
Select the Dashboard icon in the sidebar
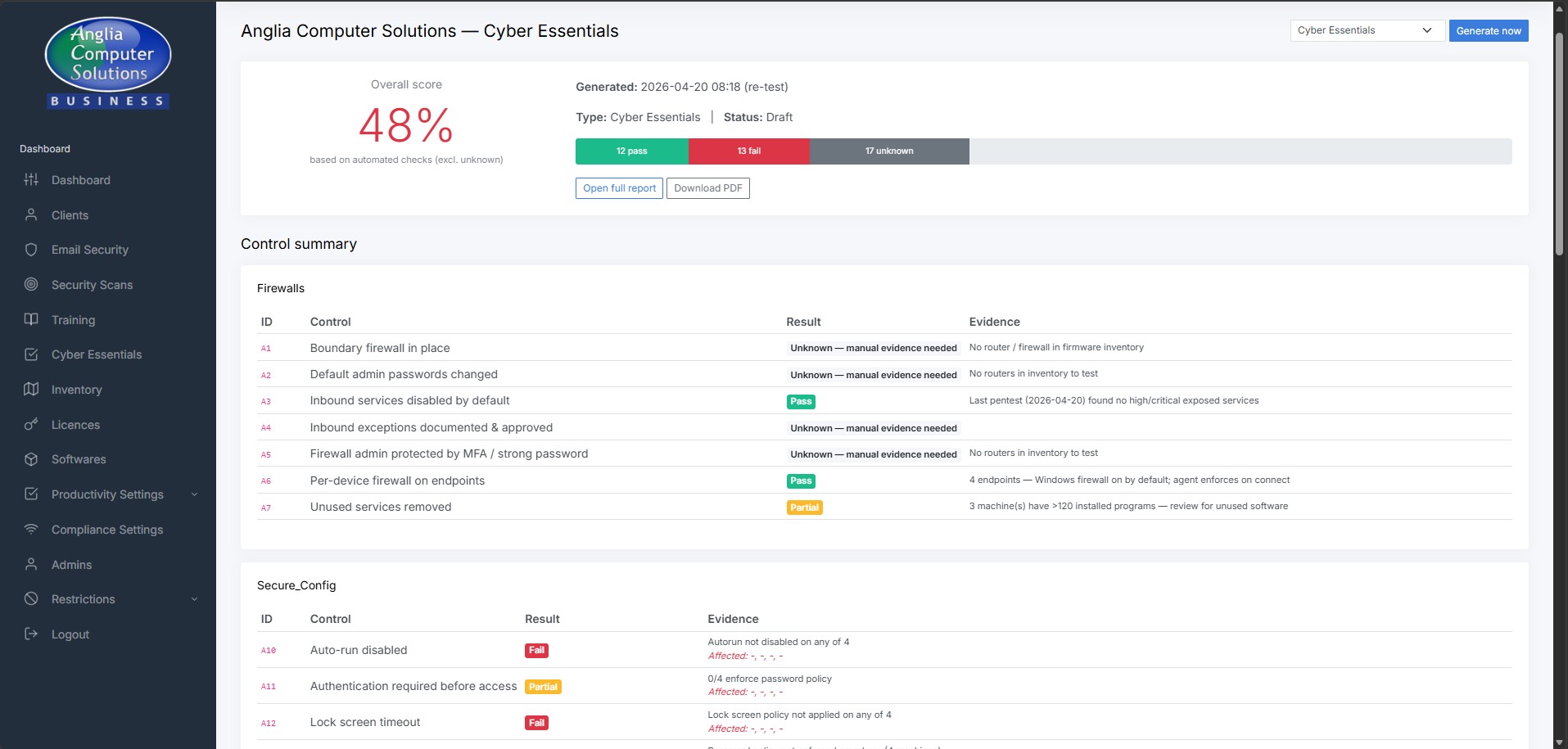pos(31,180)
